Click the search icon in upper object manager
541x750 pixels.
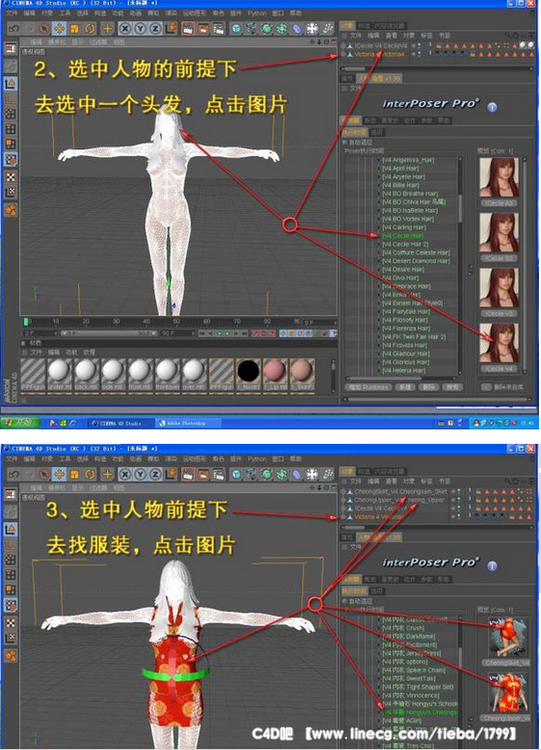click(508, 35)
